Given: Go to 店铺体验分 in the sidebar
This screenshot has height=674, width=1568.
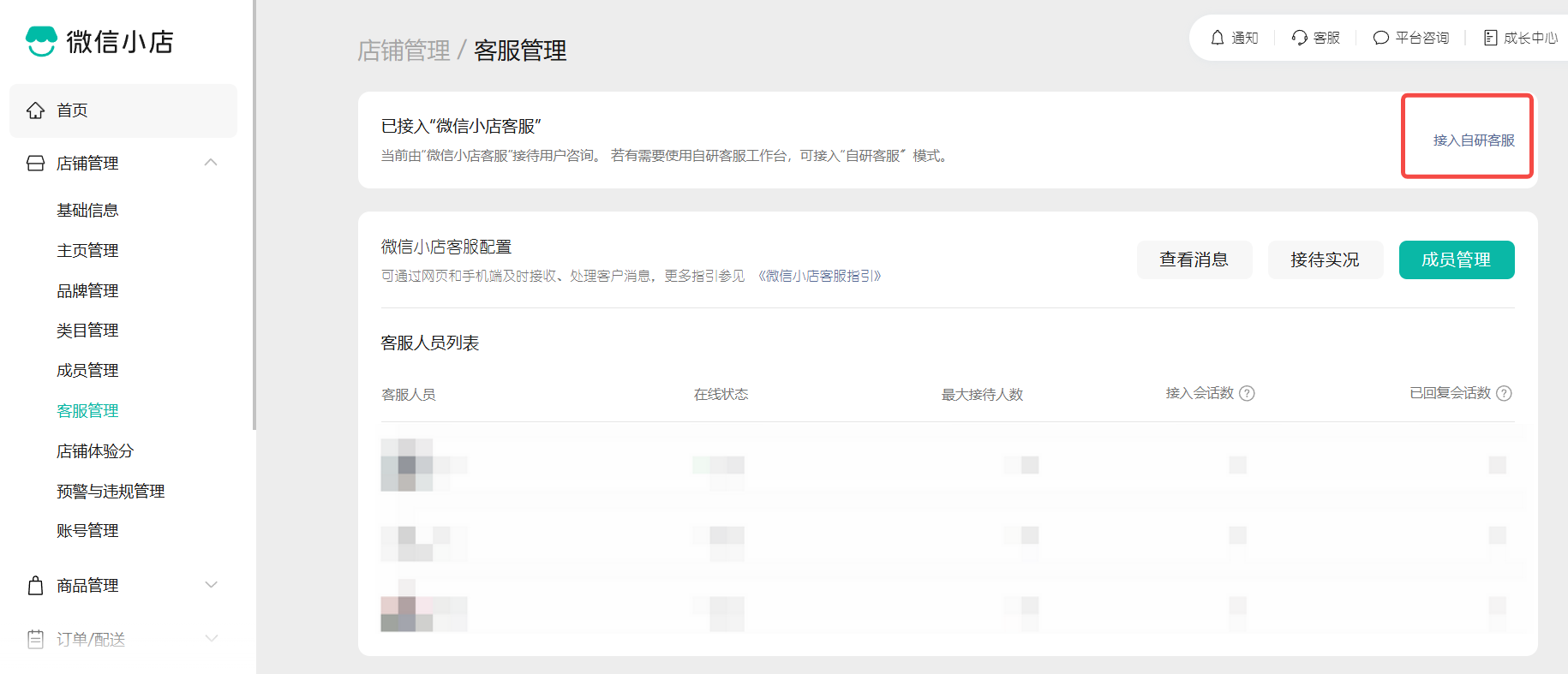Looking at the screenshot, I should pyautogui.click(x=95, y=450).
